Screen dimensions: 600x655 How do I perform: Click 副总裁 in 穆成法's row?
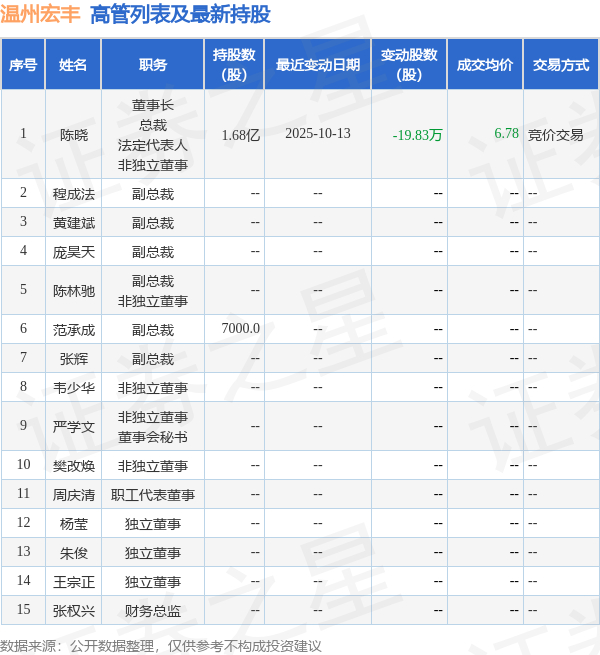(153, 194)
